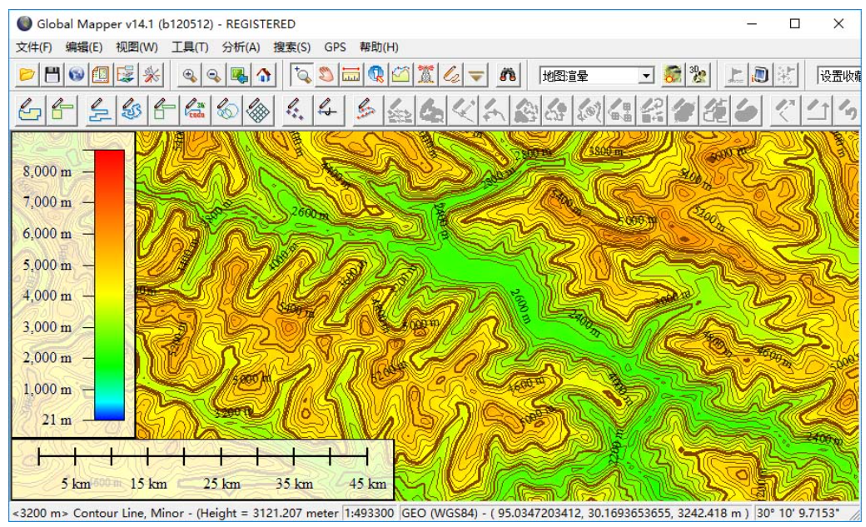This screenshot has height=527, width=866.
Task: Open the 设置收藏 favorites combo box
Action: [840, 76]
